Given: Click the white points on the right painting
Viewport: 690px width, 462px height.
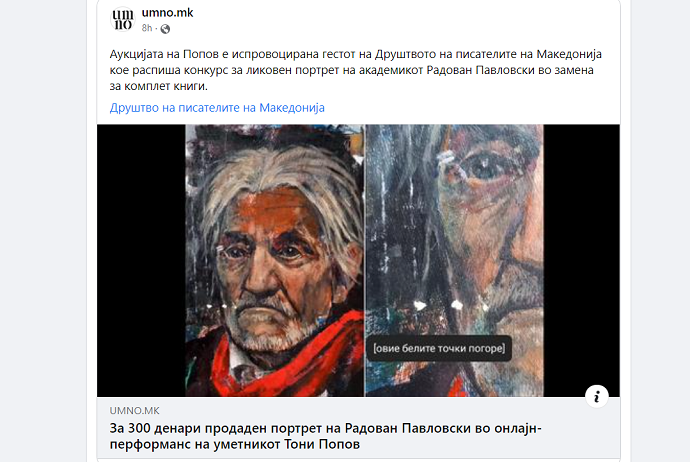Looking at the screenshot, I should pos(438,304).
